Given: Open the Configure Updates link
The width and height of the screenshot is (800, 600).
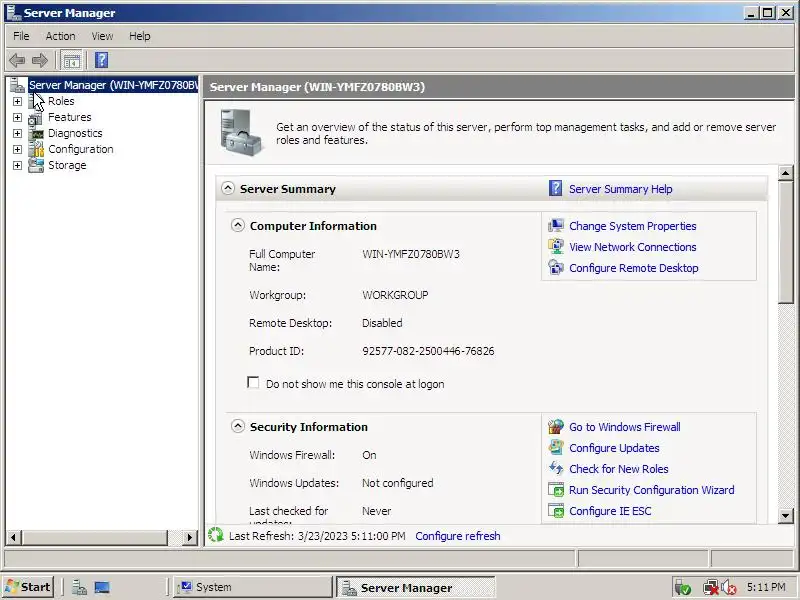Looking at the screenshot, I should [614, 448].
